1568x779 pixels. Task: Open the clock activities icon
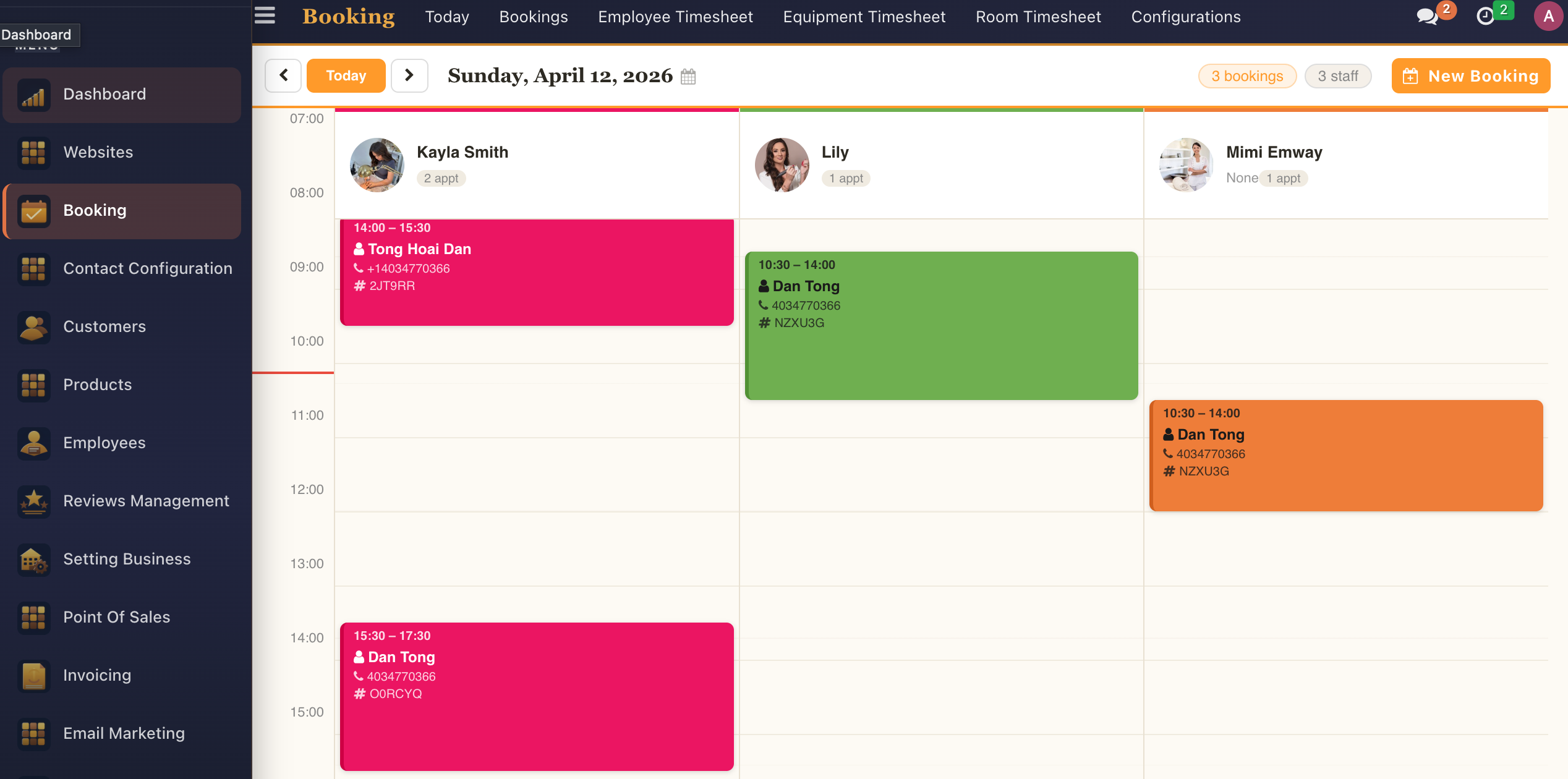(1485, 17)
